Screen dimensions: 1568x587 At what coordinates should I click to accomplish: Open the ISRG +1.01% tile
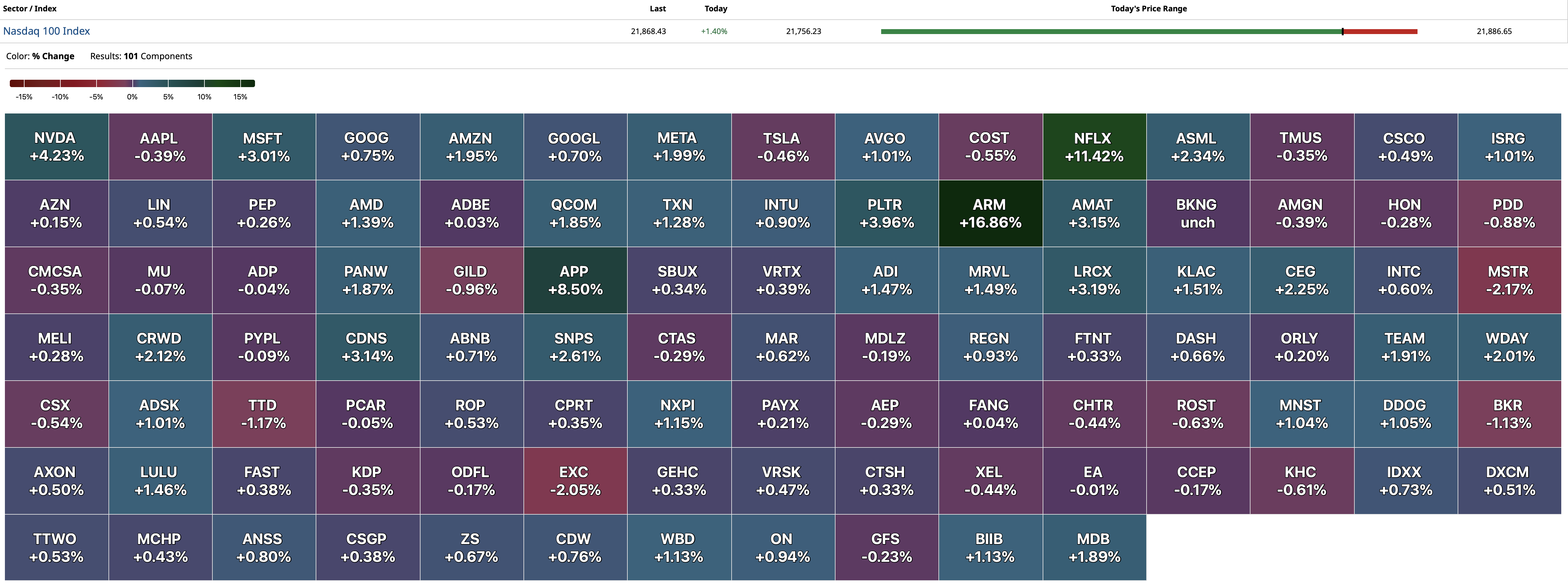click(1509, 147)
